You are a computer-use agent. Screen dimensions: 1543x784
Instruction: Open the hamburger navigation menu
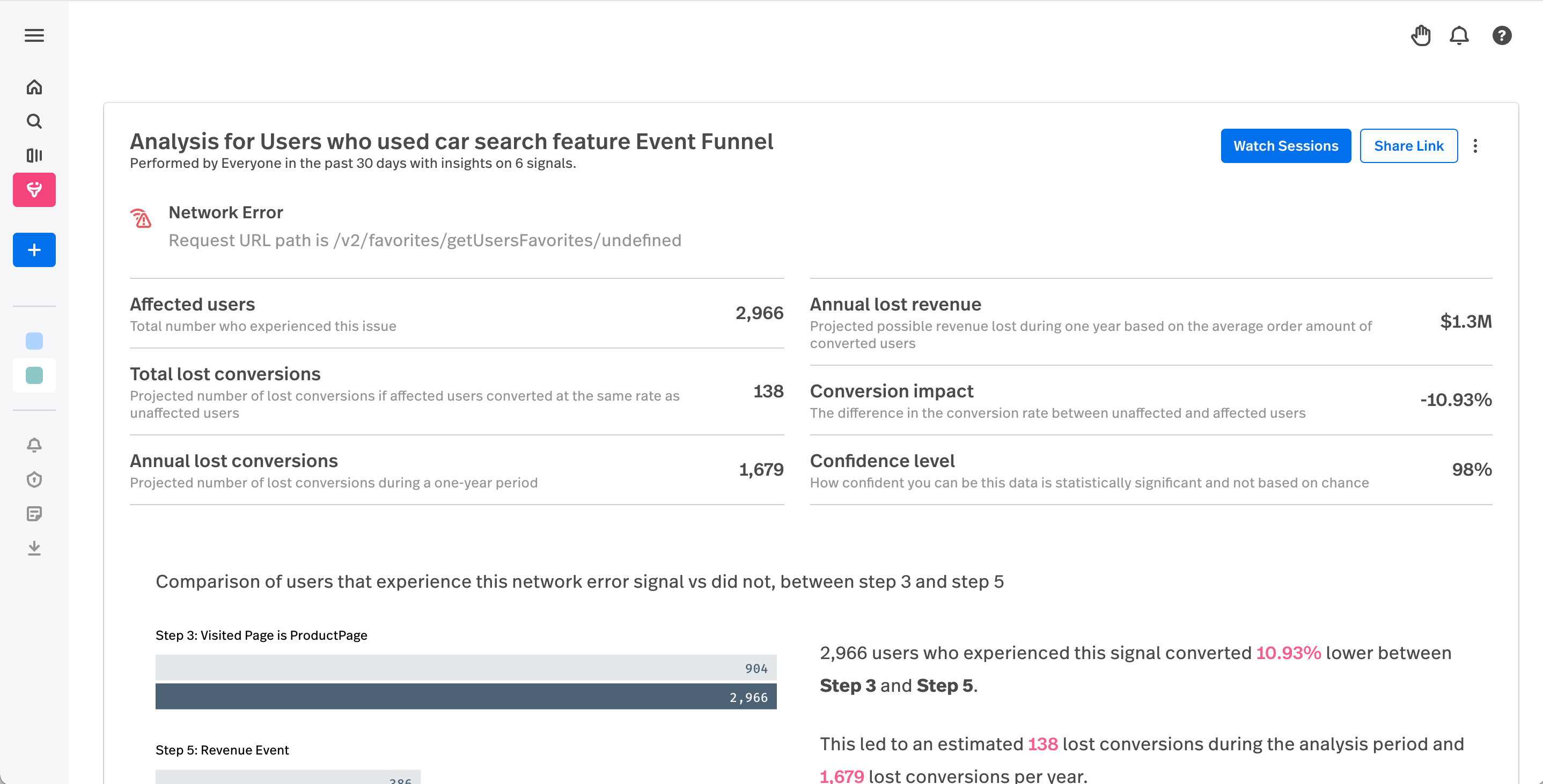[34, 35]
